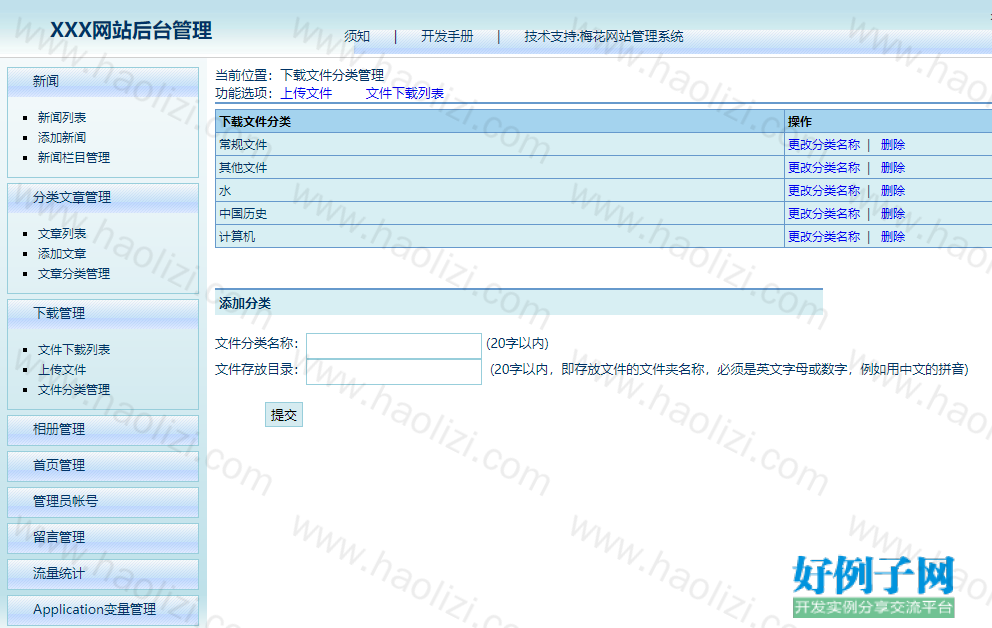Screen dimensions: 992x628
Task: Click the 上传文件 function option link
Action: 306,94
